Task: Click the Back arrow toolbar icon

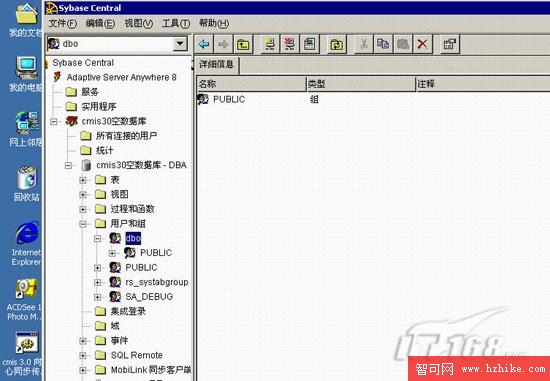Action: 204,44
